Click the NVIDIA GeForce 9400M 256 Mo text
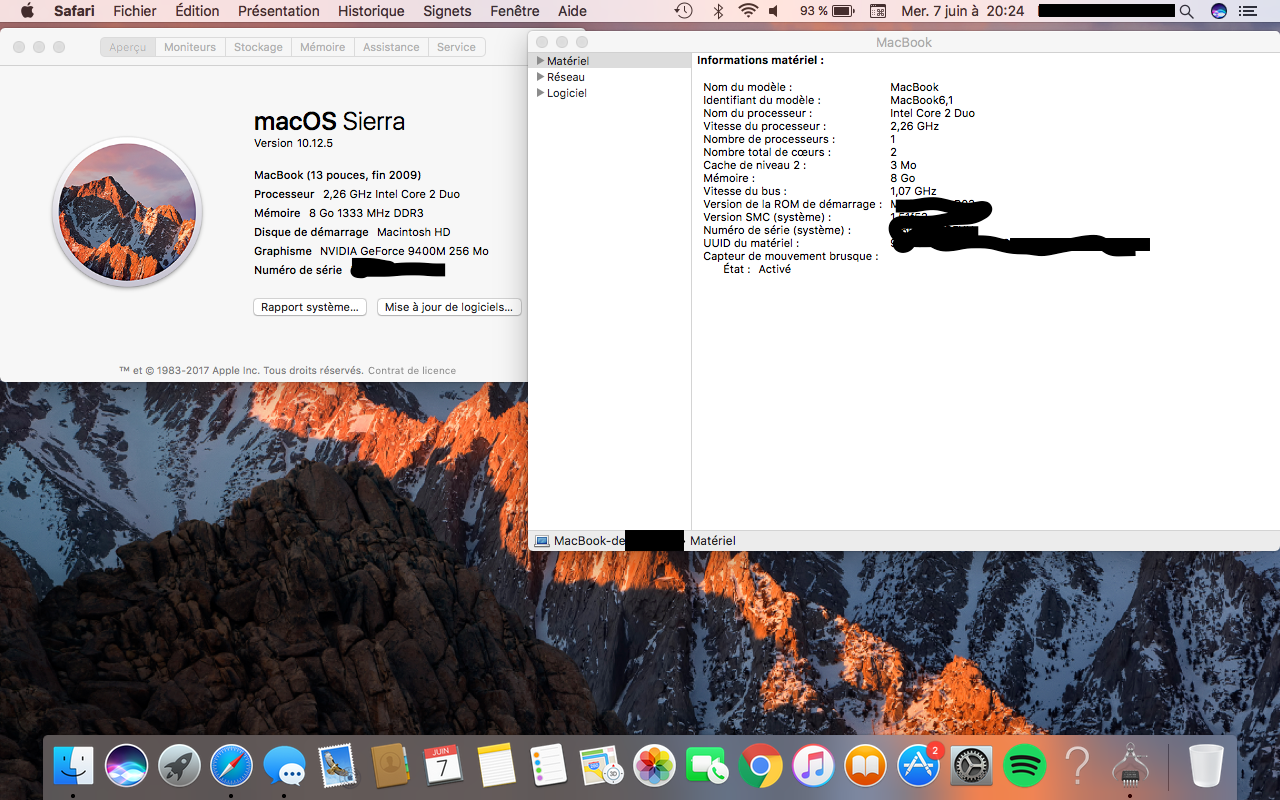This screenshot has height=800, width=1280. tap(404, 251)
